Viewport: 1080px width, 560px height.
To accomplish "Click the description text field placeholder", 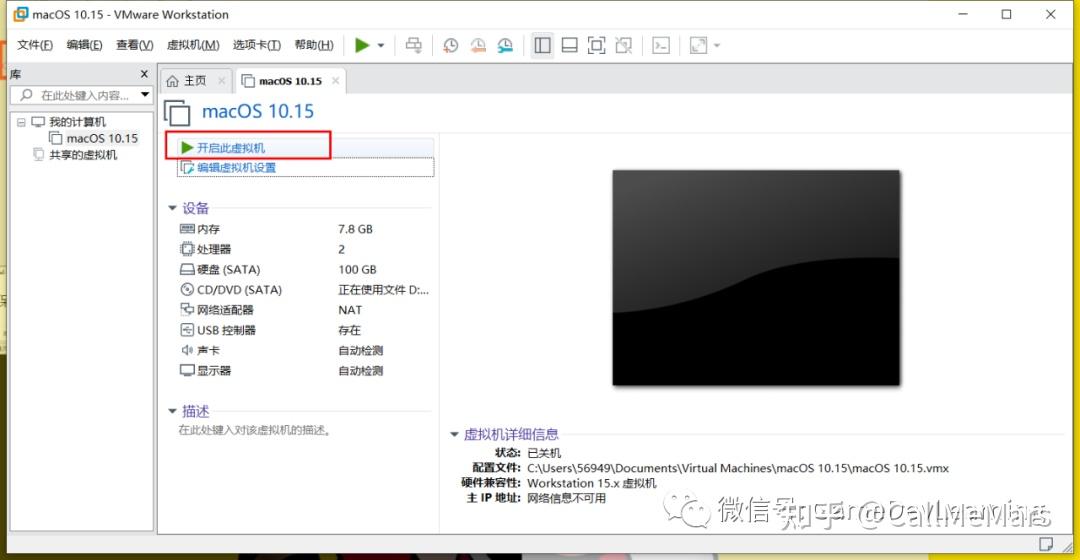I will click(256, 431).
